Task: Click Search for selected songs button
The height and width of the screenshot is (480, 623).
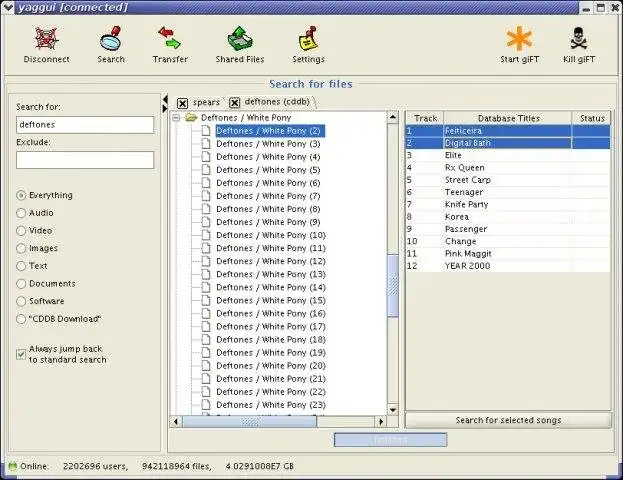Action: click(508, 420)
